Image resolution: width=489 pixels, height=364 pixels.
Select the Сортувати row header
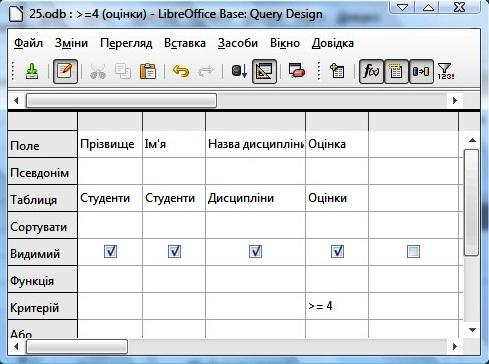pos(42,225)
